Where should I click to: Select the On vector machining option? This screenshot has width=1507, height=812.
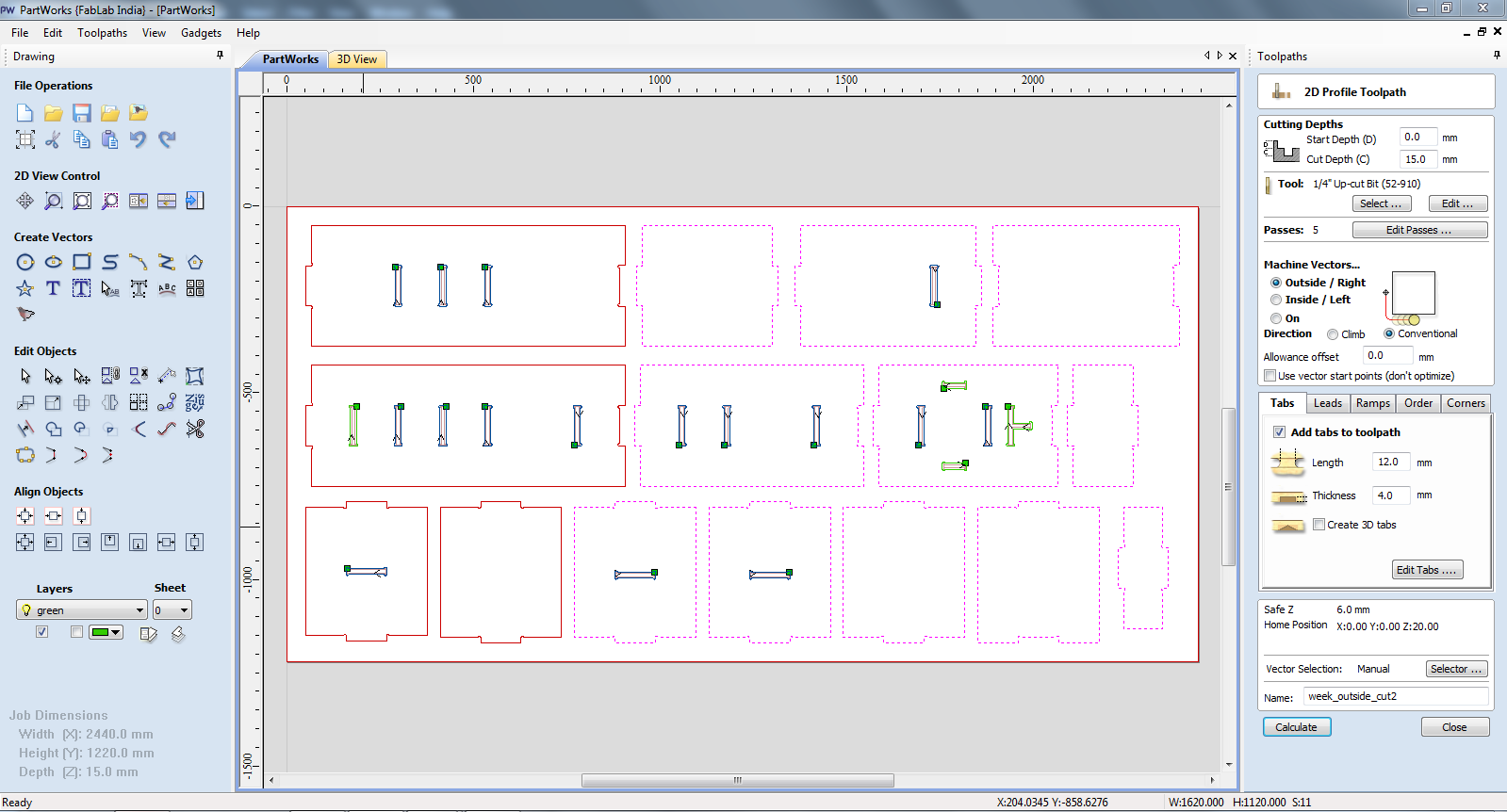pyautogui.click(x=1276, y=318)
